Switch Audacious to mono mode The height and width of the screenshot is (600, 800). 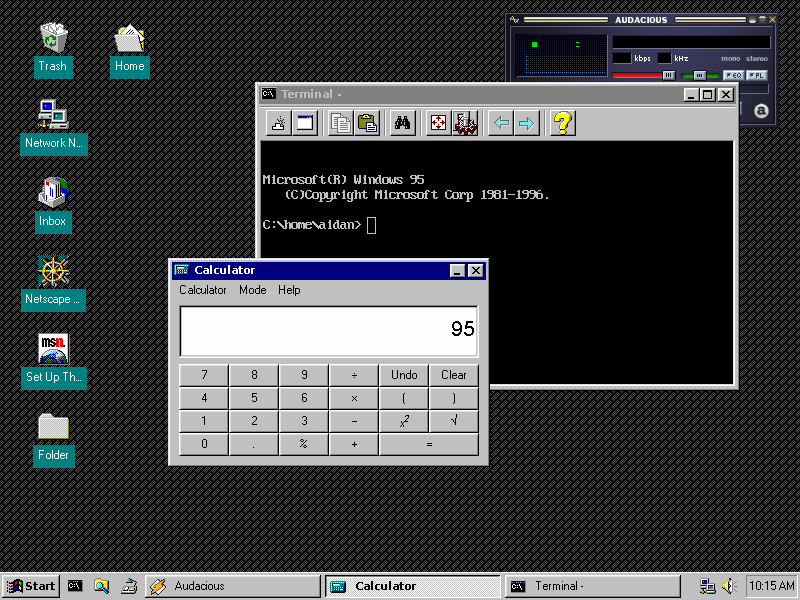(731, 56)
